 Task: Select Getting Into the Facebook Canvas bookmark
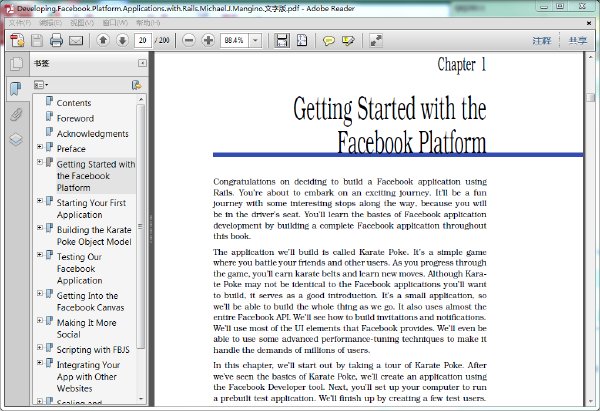coord(91,302)
